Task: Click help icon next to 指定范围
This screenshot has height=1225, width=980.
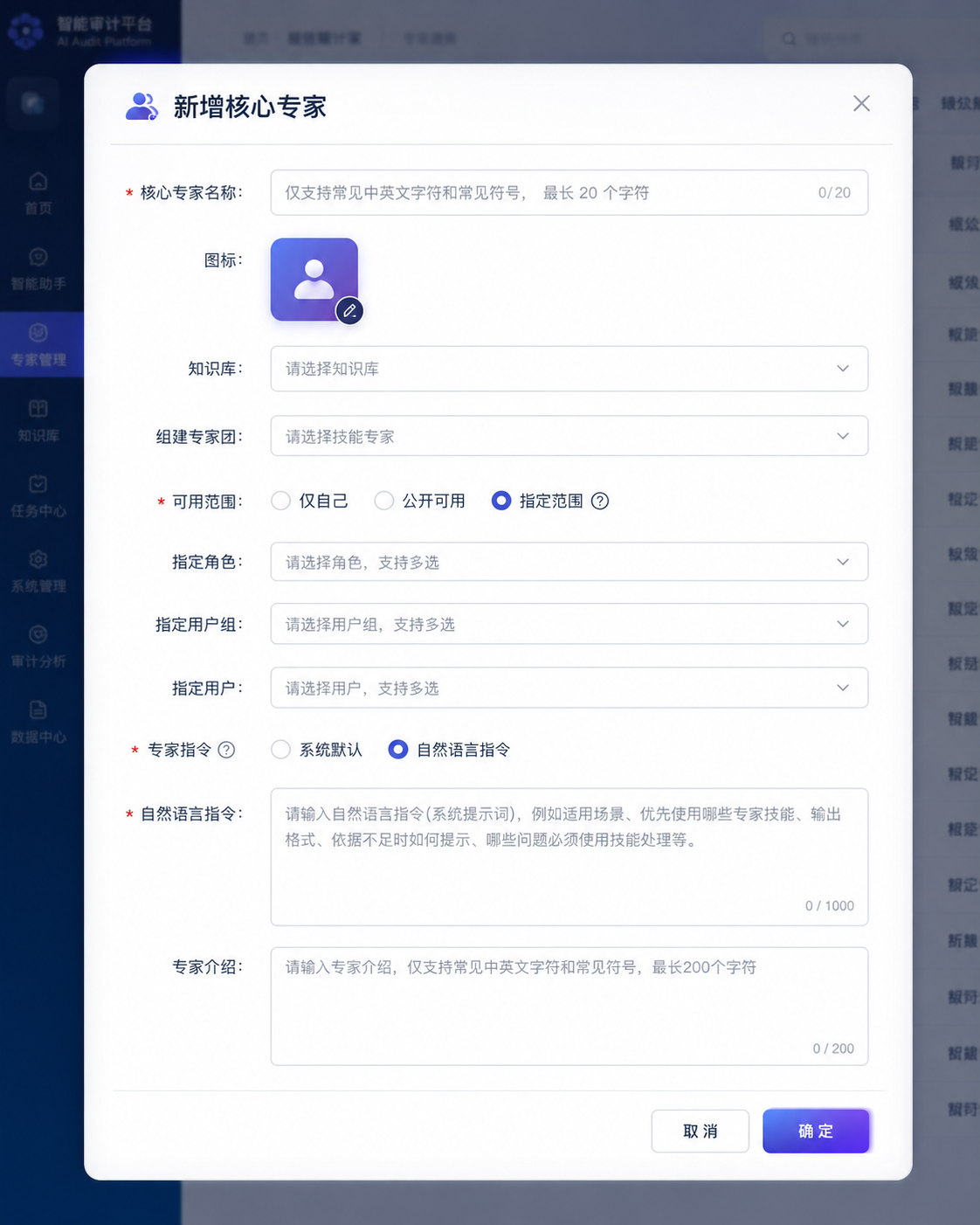Action: [600, 501]
